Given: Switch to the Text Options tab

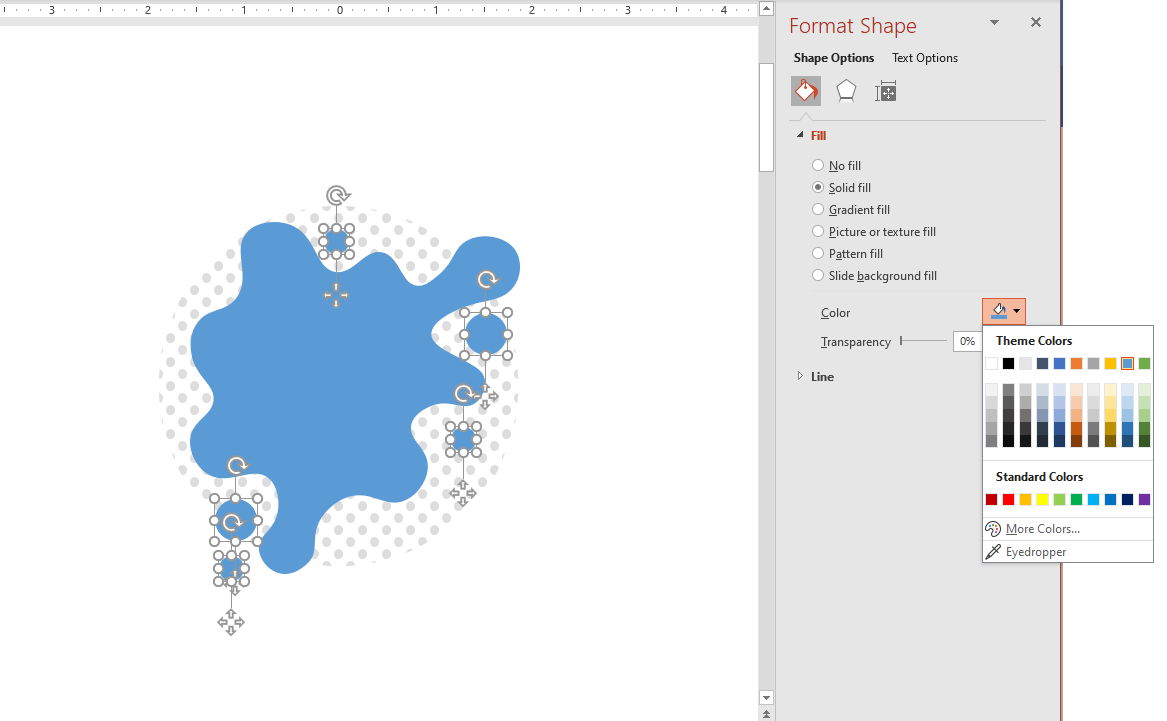Looking at the screenshot, I should pos(924,58).
